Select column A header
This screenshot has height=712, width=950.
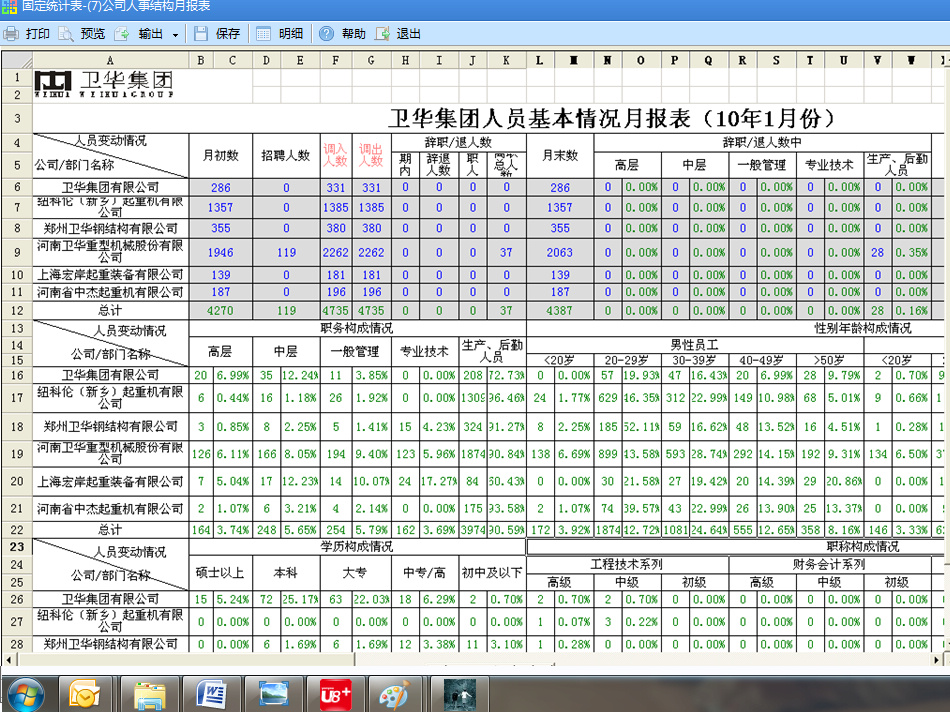[110, 60]
